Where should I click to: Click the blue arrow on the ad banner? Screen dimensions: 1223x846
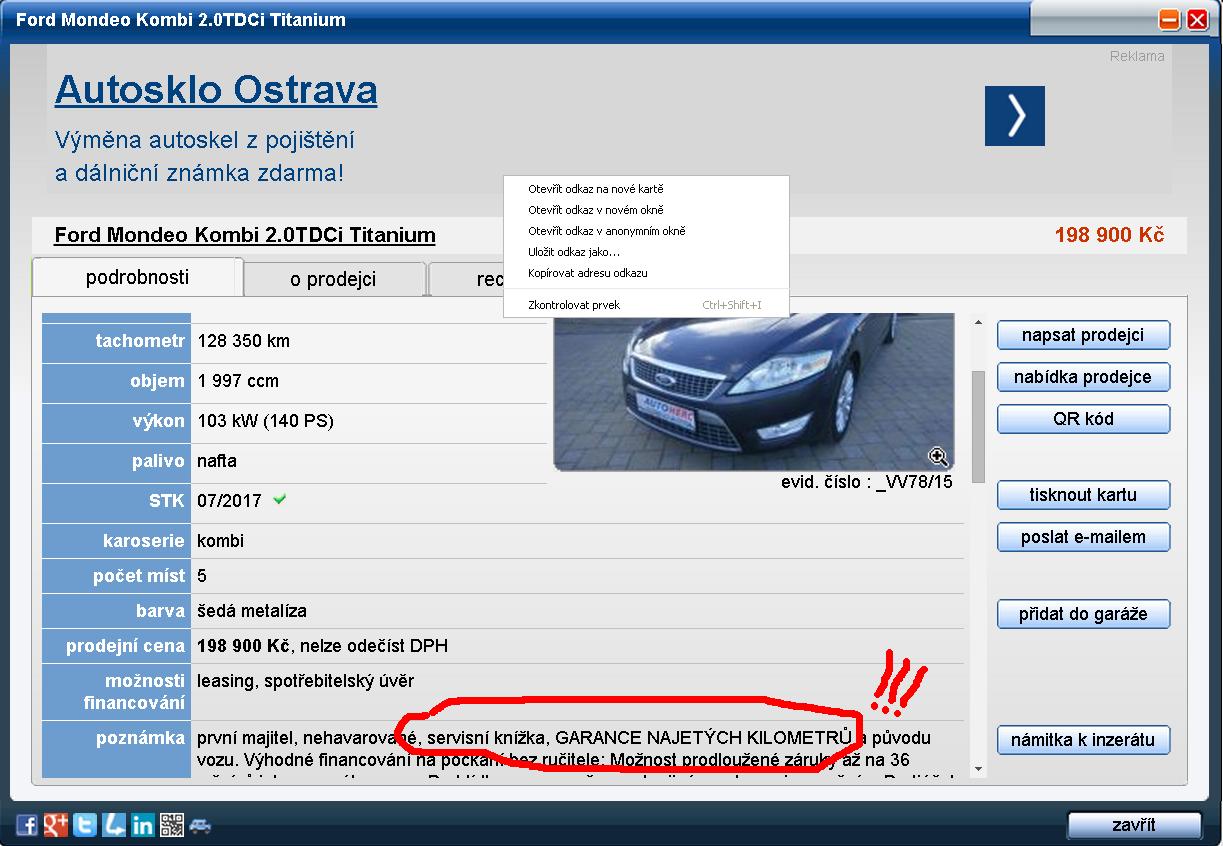click(x=1014, y=116)
